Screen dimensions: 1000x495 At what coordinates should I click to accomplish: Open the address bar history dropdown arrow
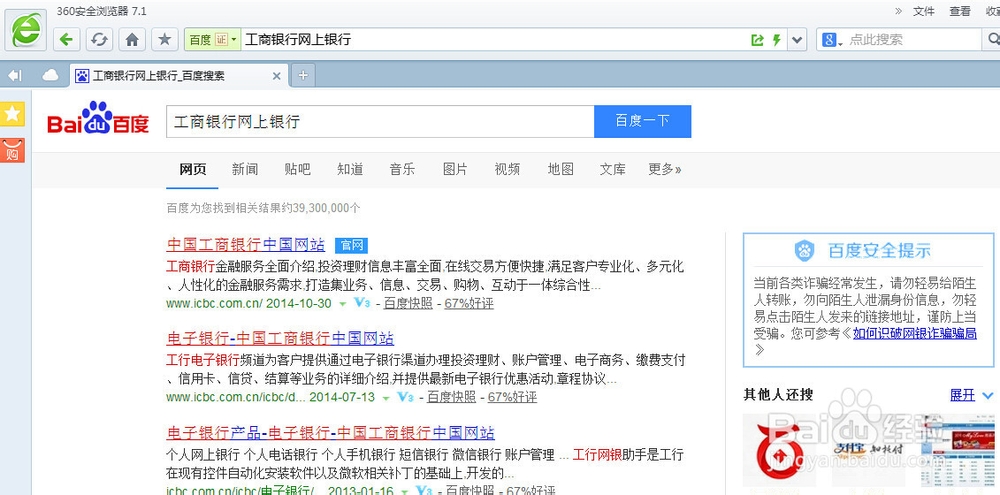coord(797,40)
